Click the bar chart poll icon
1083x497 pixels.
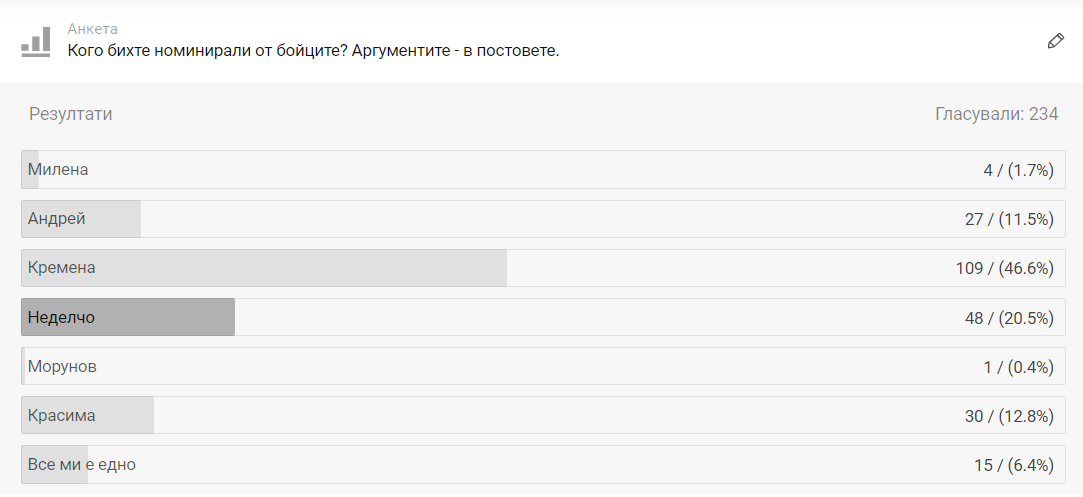pos(36,41)
